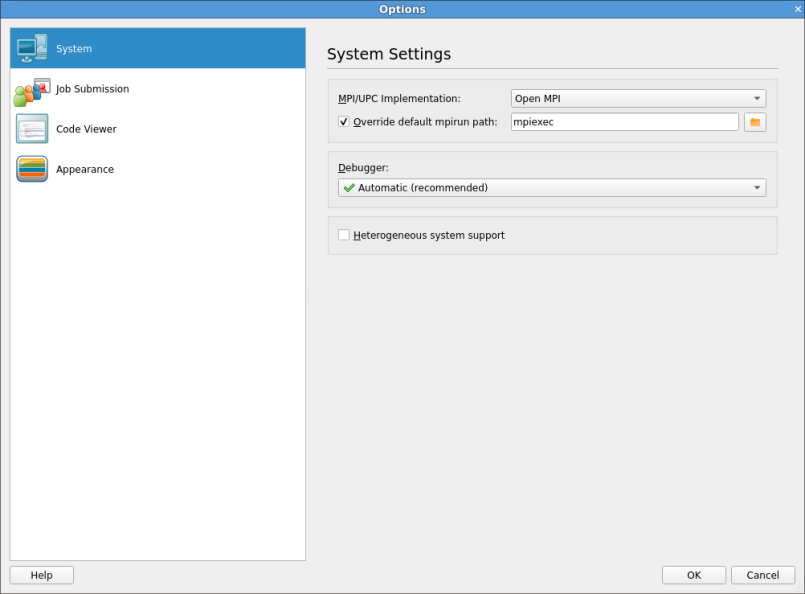Click the Job Submission people icon
805x594 pixels.
[x=32, y=92]
